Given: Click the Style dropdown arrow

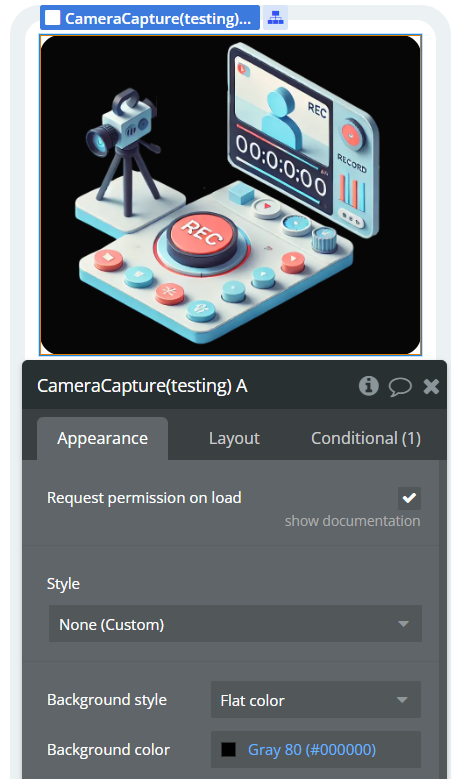Looking at the screenshot, I should click(x=403, y=623).
